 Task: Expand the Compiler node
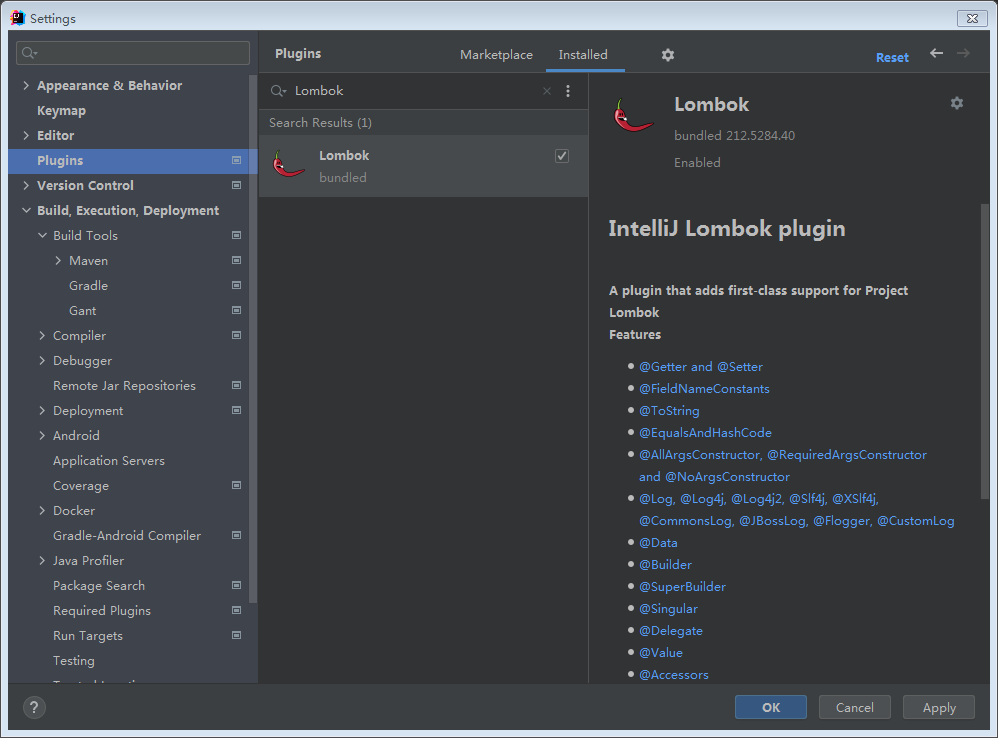(42, 335)
